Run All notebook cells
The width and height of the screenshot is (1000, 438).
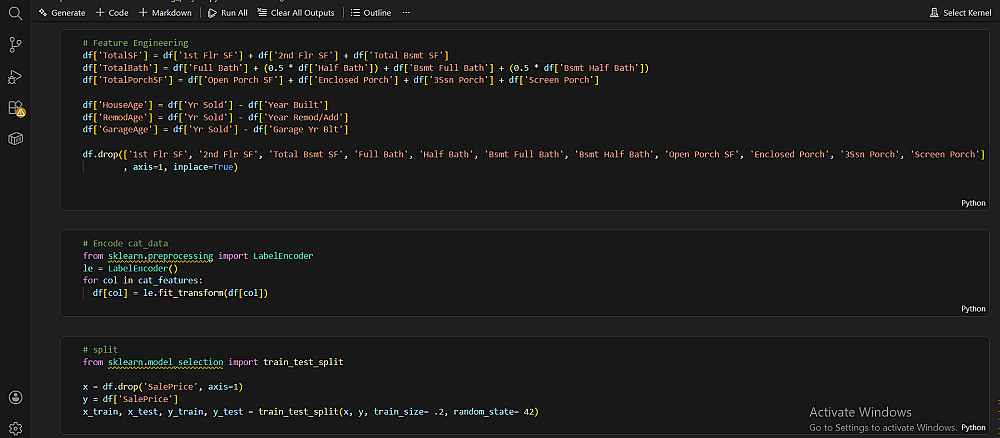pos(228,13)
